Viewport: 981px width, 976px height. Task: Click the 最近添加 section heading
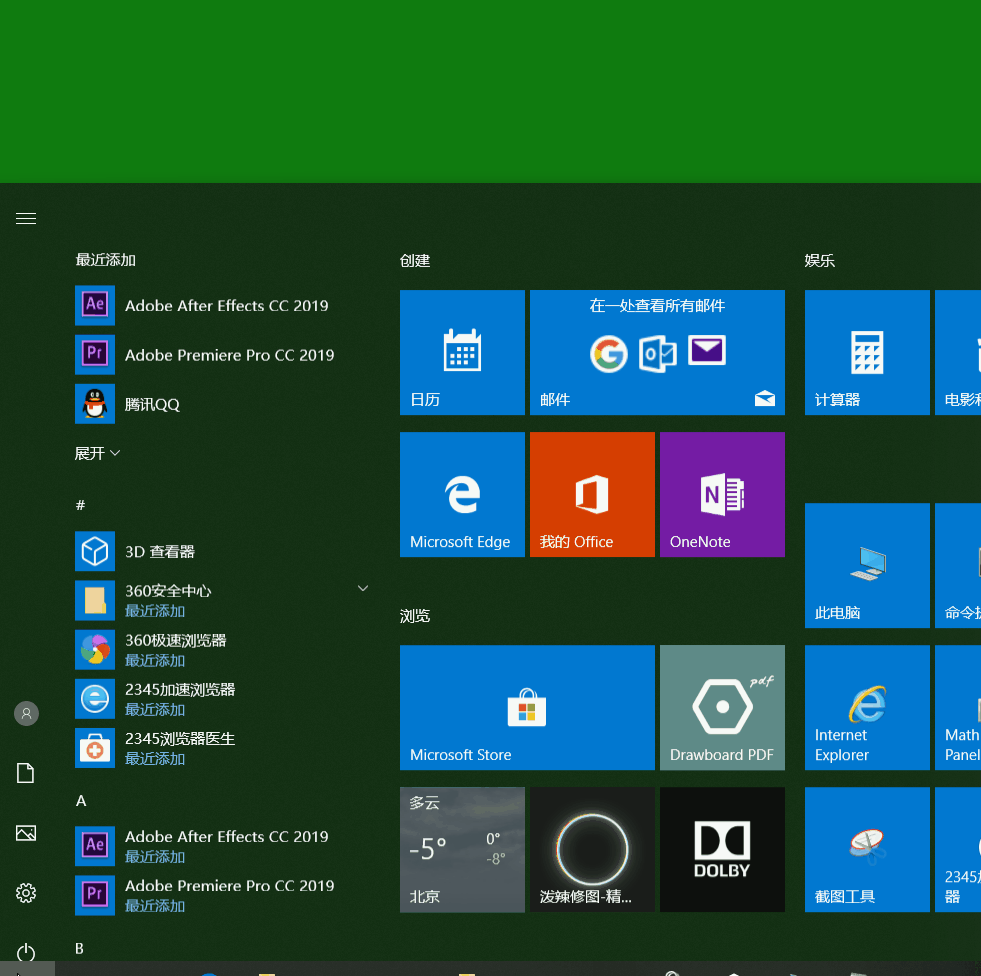click(105, 260)
